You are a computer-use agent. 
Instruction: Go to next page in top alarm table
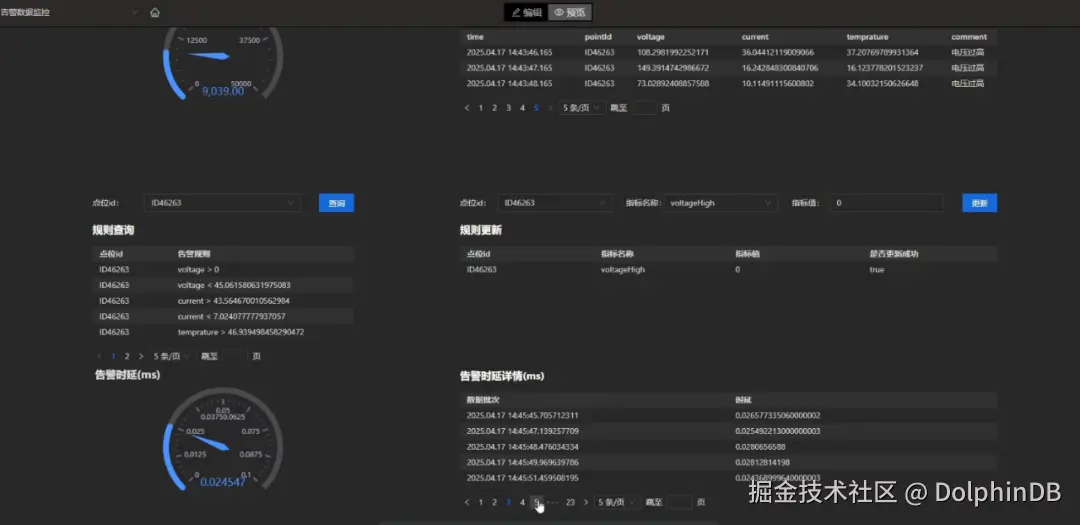(550, 108)
